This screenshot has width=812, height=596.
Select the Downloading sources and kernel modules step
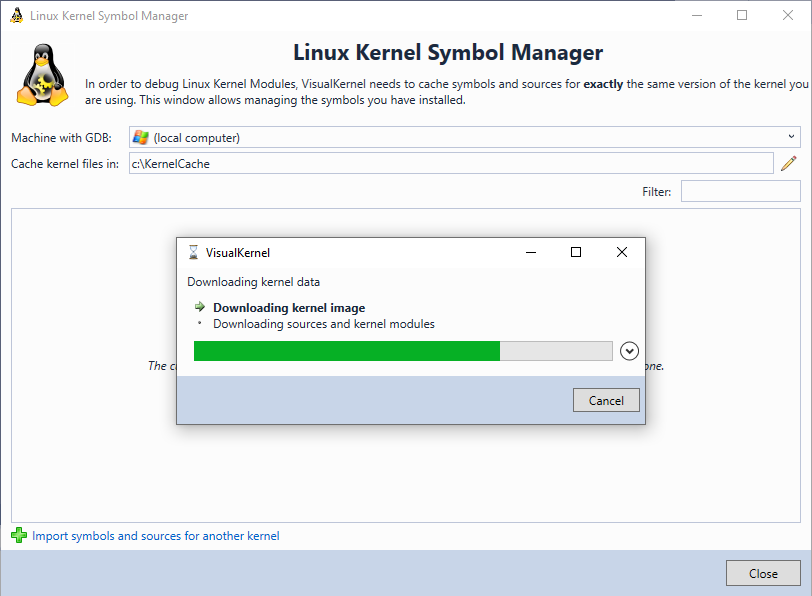[x=324, y=324]
